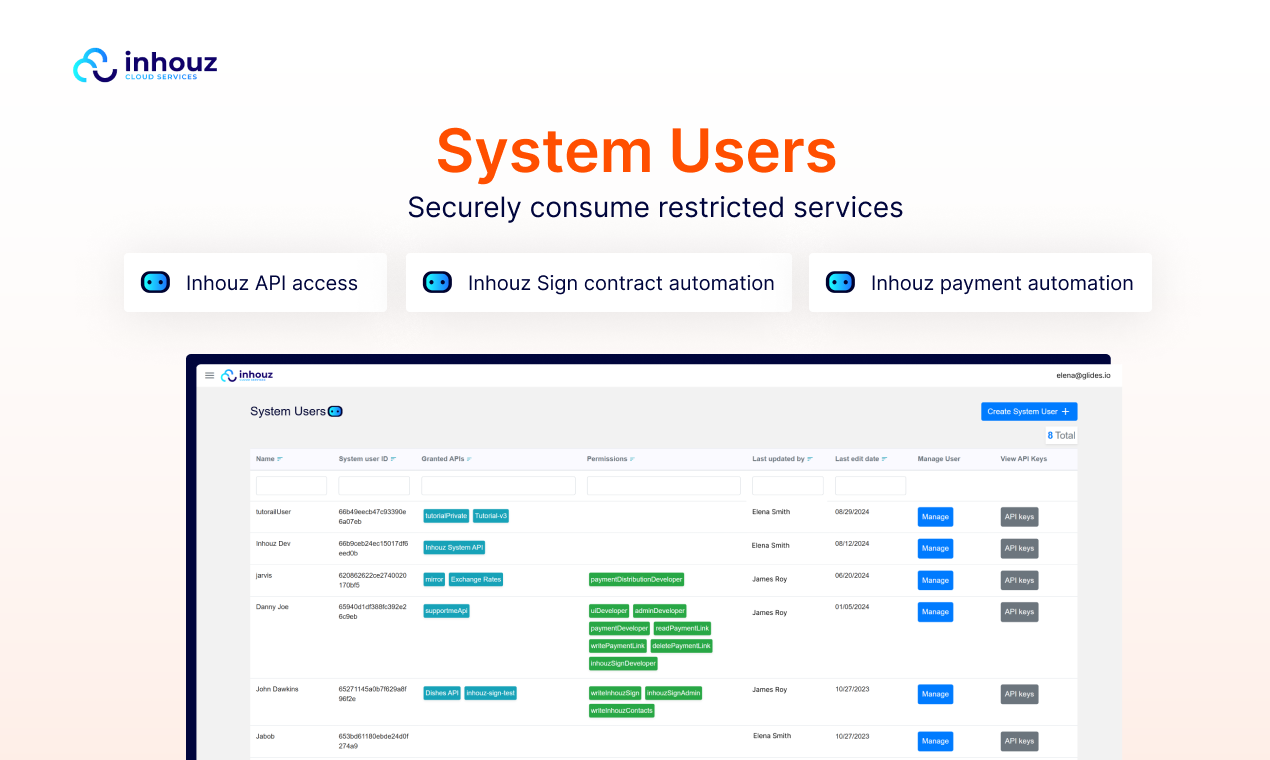This screenshot has height=760, width=1270.
Task: Click the mirror API tag
Action: click(434, 579)
